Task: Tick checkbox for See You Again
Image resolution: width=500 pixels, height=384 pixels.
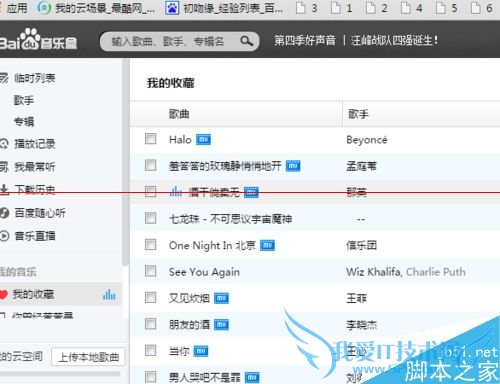Action: click(150, 271)
